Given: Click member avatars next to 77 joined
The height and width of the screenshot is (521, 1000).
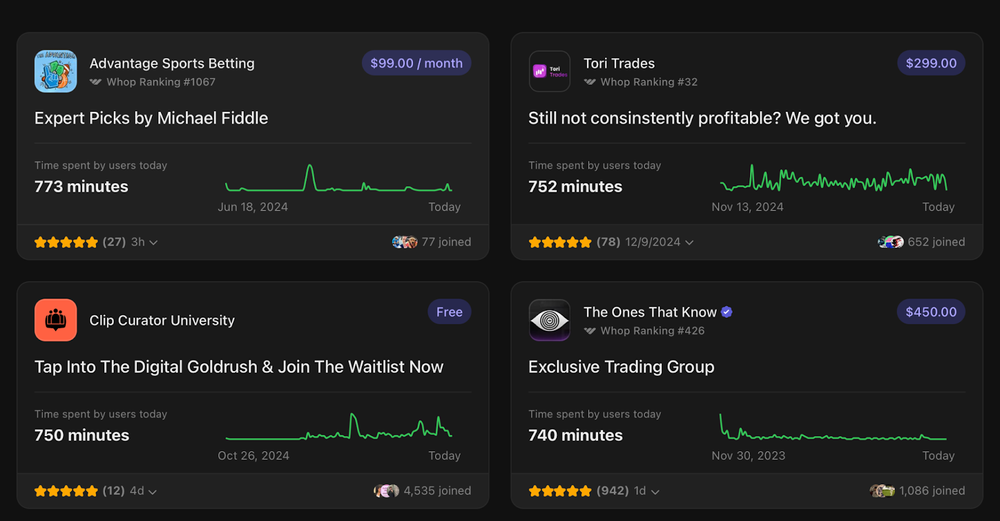Looking at the screenshot, I should coord(405,242).
